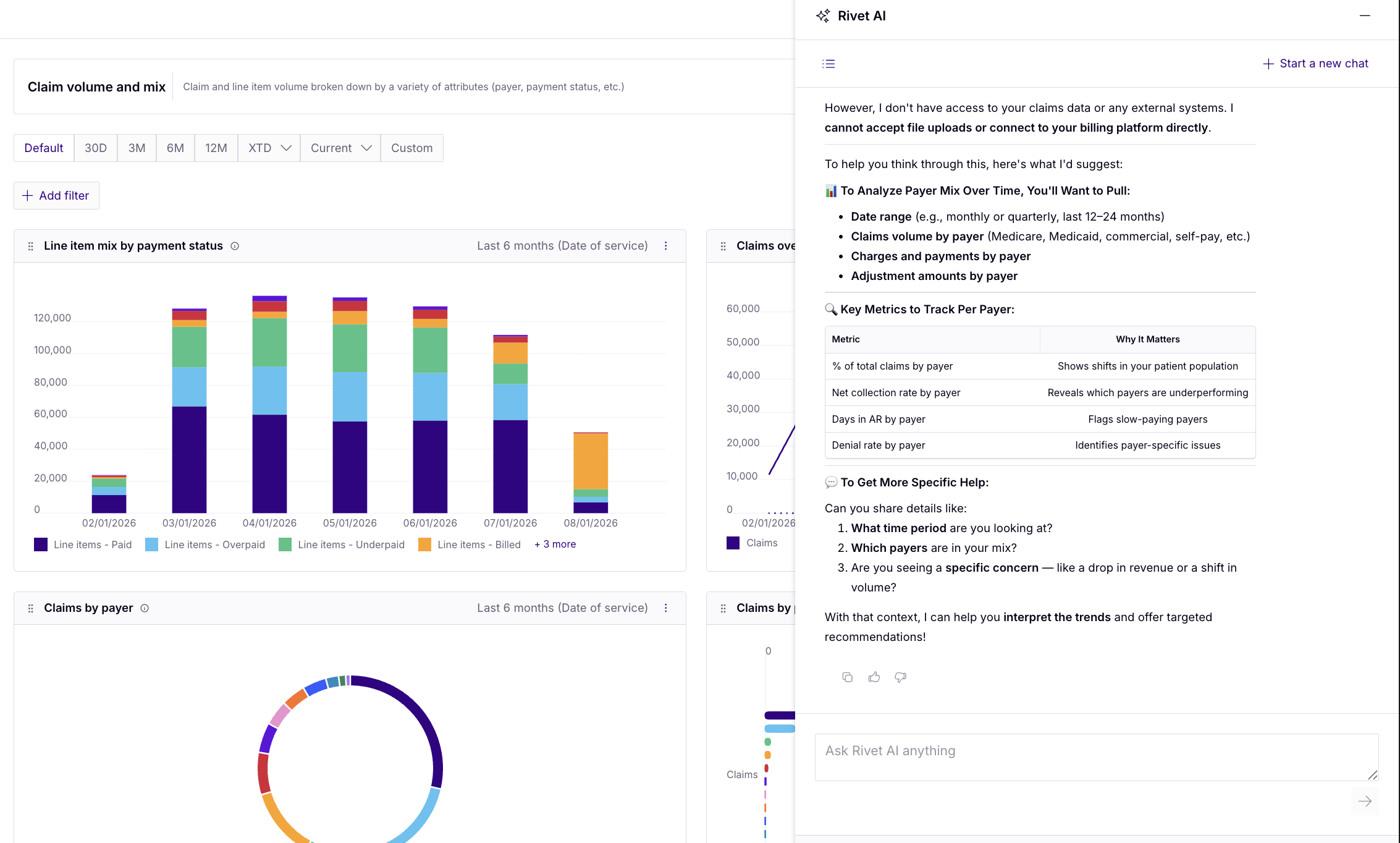This screenshot has width=1400, height=843.
Task: Click 'Last 6 months' label on Line item mix card
Action: (562, 246)
